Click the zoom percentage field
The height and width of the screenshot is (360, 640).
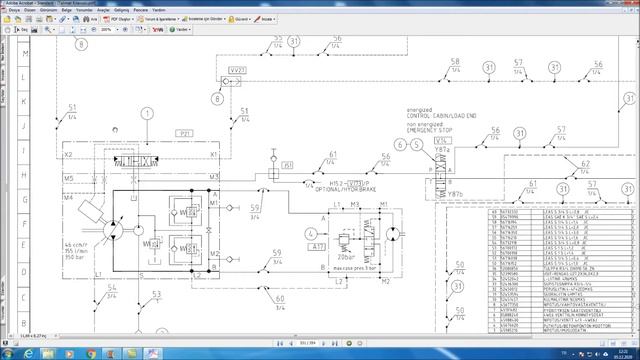click(x=107, y=30)
